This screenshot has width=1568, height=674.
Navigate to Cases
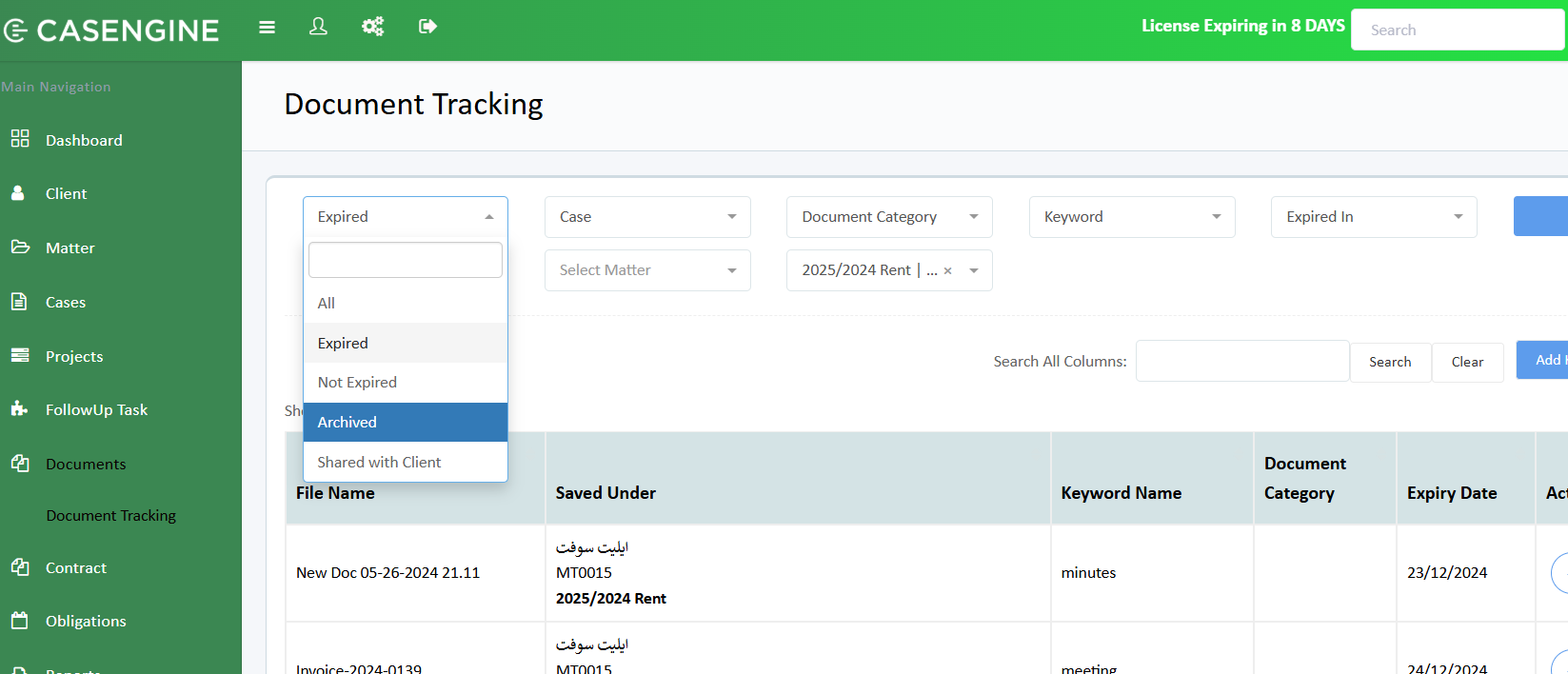tap(66, 303)
